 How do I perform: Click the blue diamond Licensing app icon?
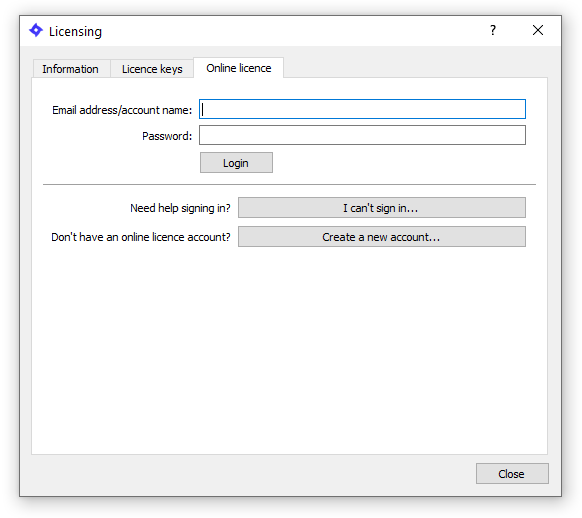36,30
